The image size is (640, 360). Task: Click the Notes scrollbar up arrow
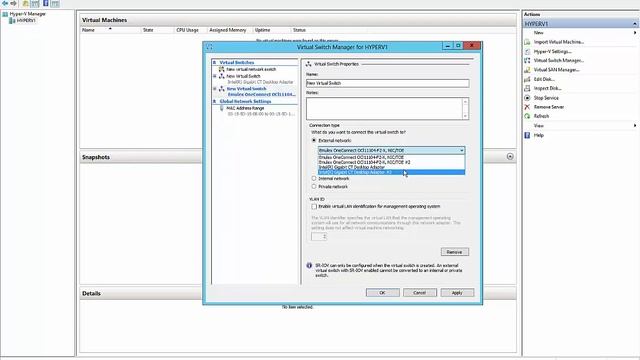(x=465, y=101)
